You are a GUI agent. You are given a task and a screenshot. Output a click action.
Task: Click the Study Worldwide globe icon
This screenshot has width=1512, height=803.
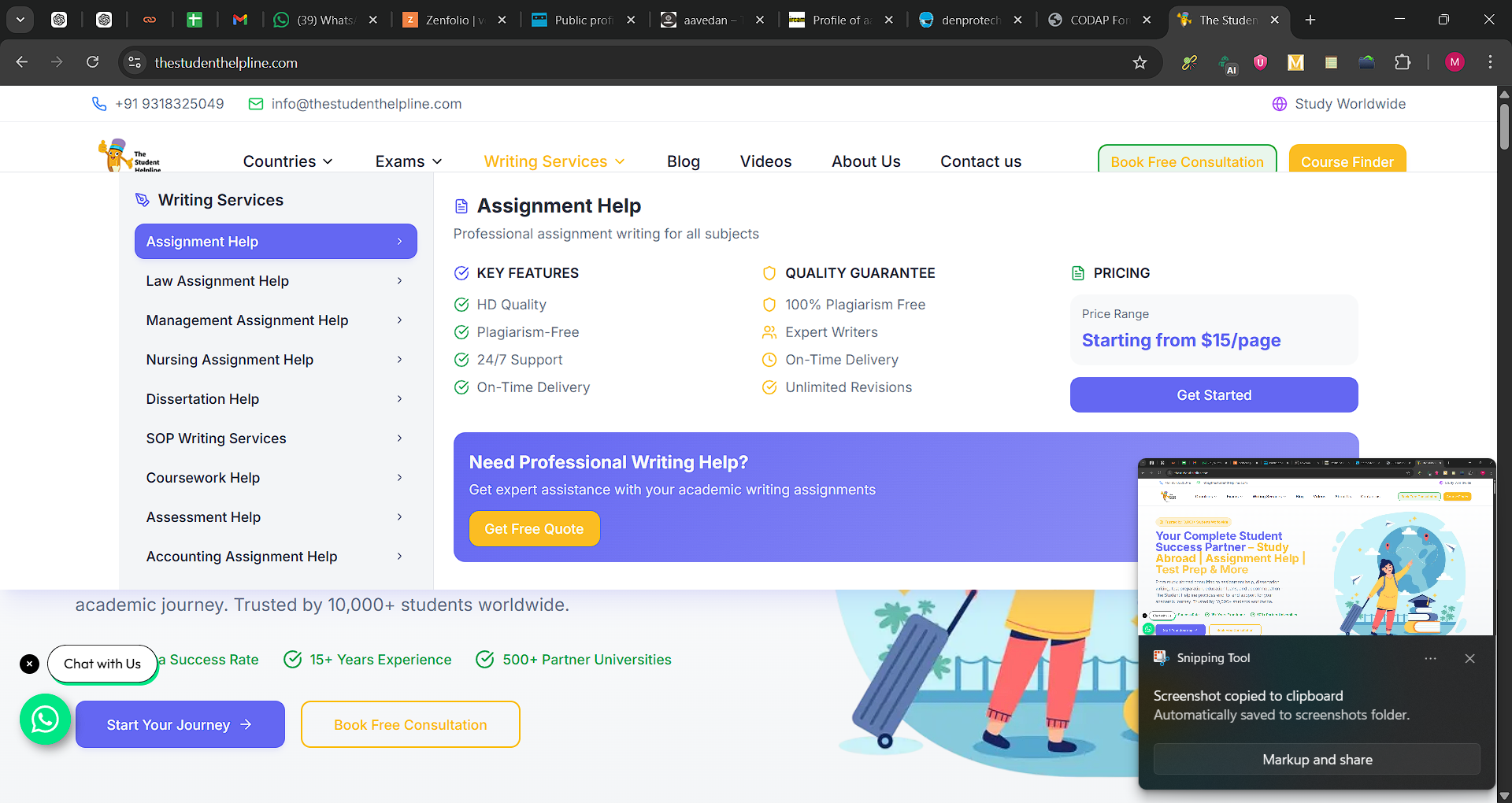(x=1280, y=104)
